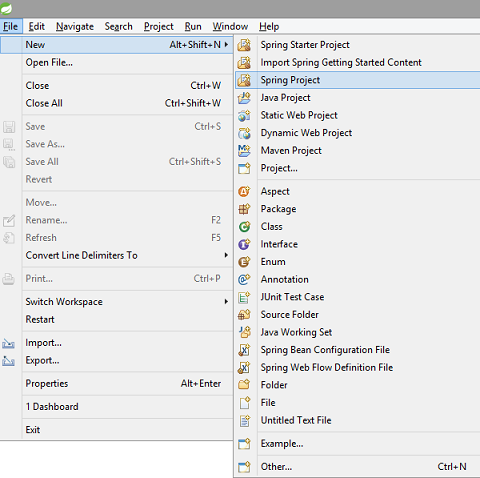This screenshot has width=480, height=478.
Task: Select Package from the New submenu
Action: (358, 209)
